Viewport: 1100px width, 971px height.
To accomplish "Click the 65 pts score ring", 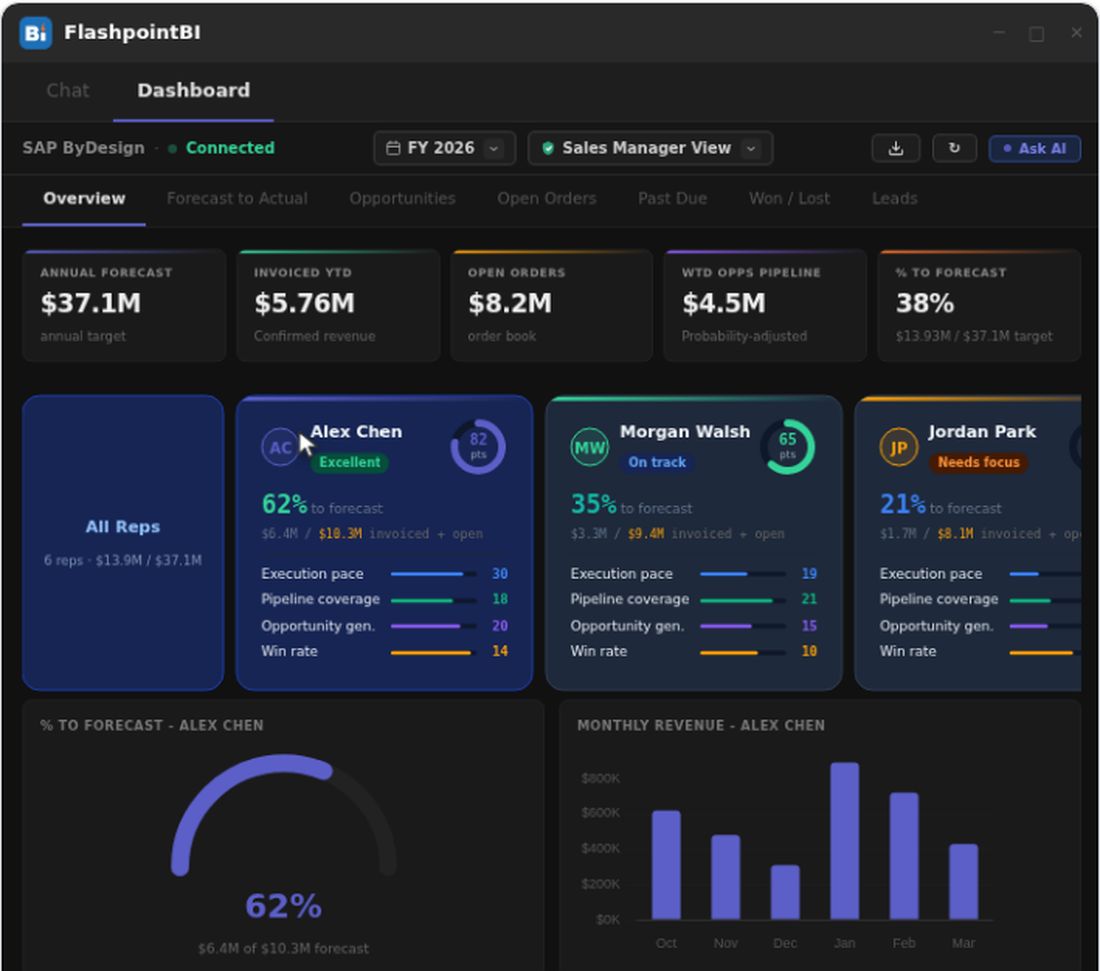I will point(787,446).
